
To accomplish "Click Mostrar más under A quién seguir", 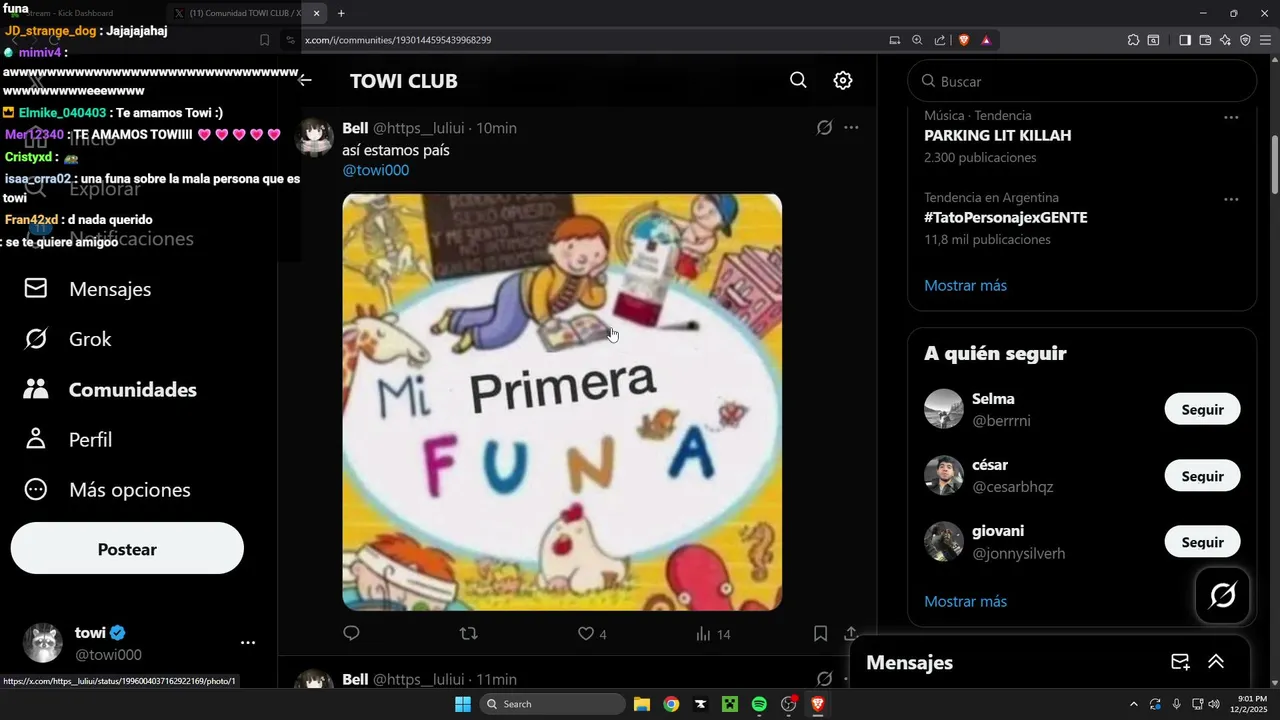I will pos(965,602).
